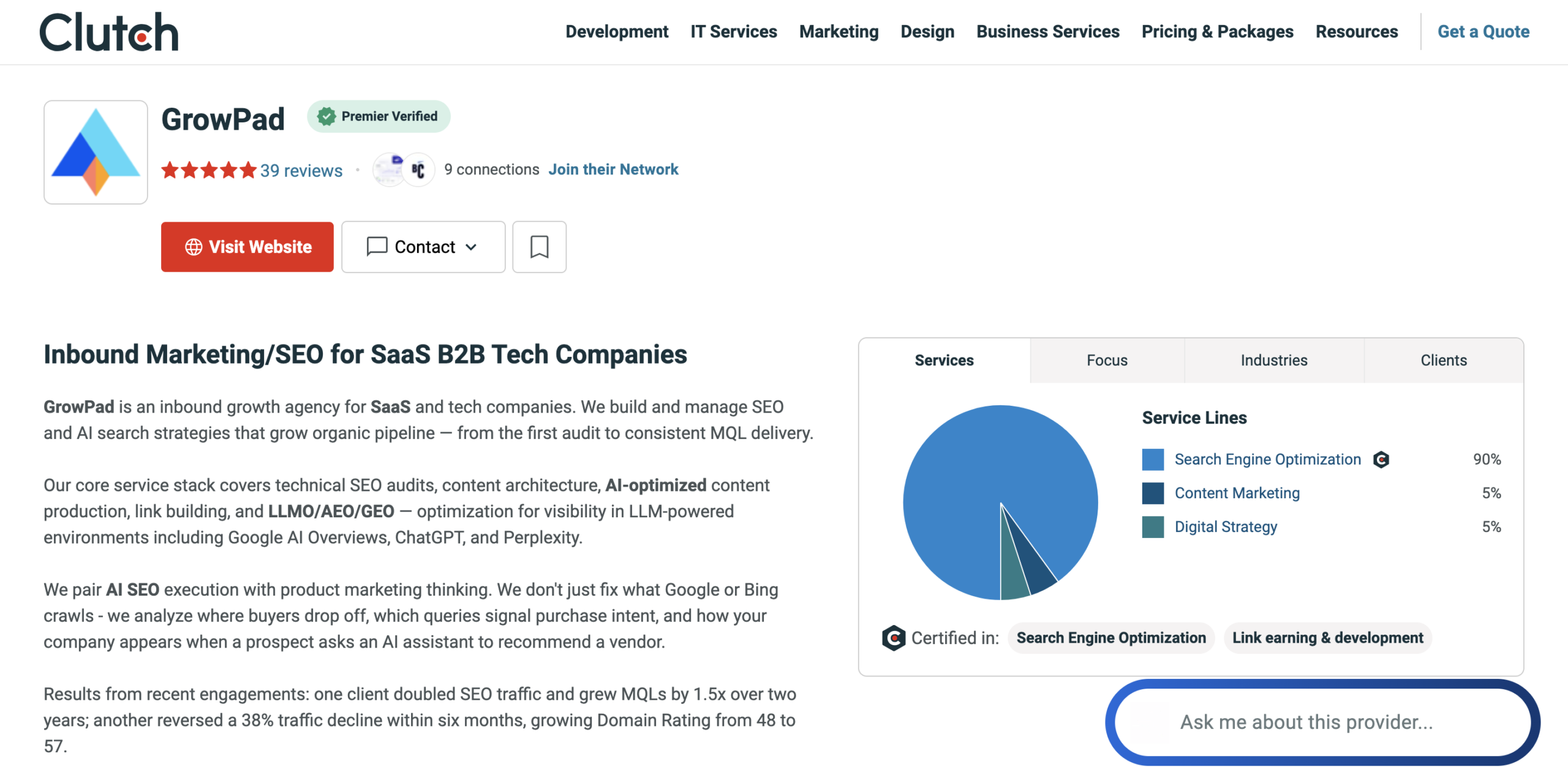
Task: Click the Premier Verified badge
Action: coord(379,116)
